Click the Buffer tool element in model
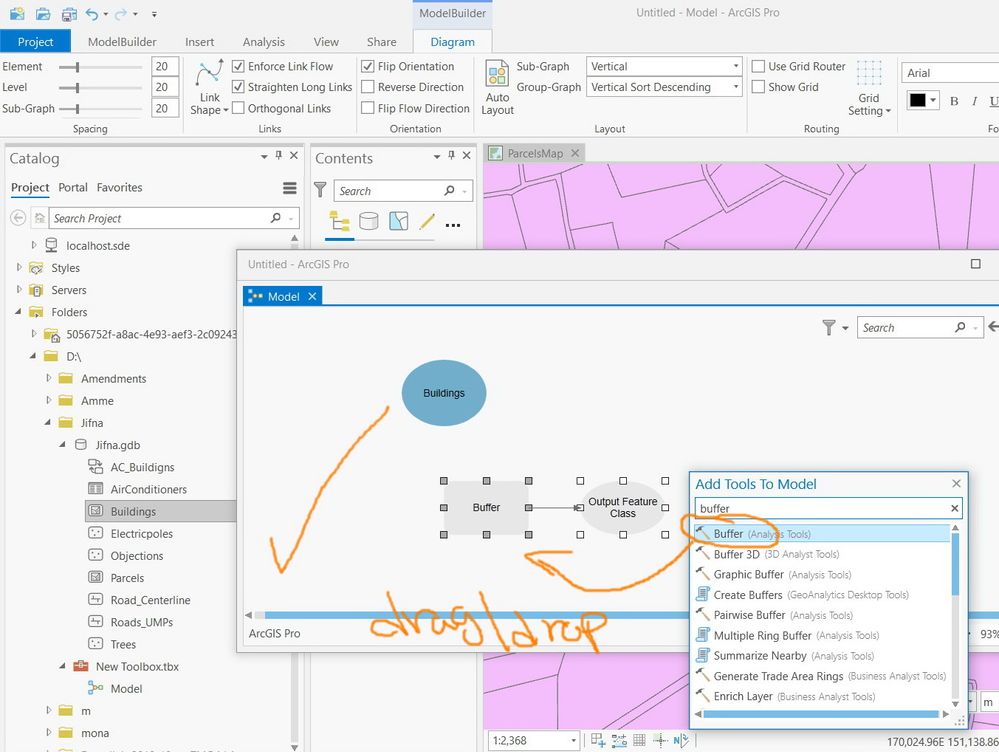The image size is (999, 752). (x=486, y=507)
